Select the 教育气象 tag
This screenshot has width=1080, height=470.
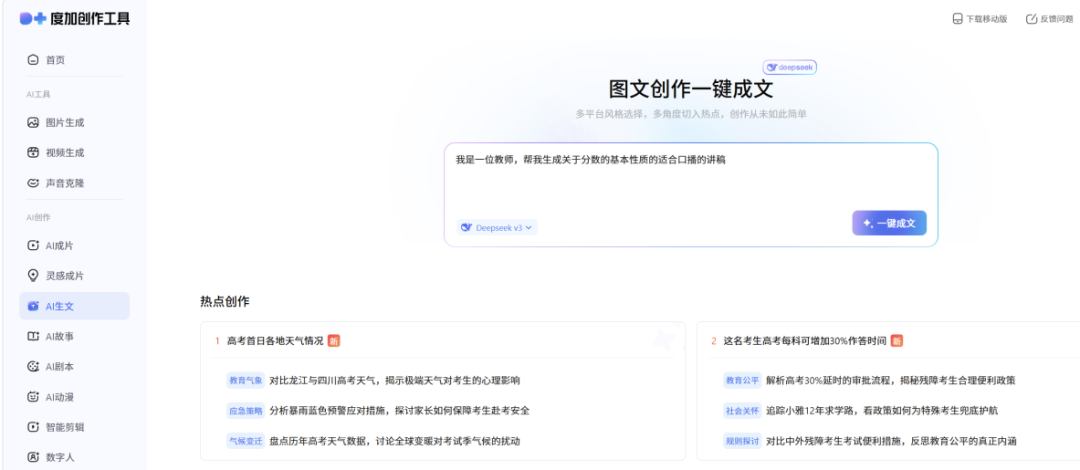click(x=246, y=380)
